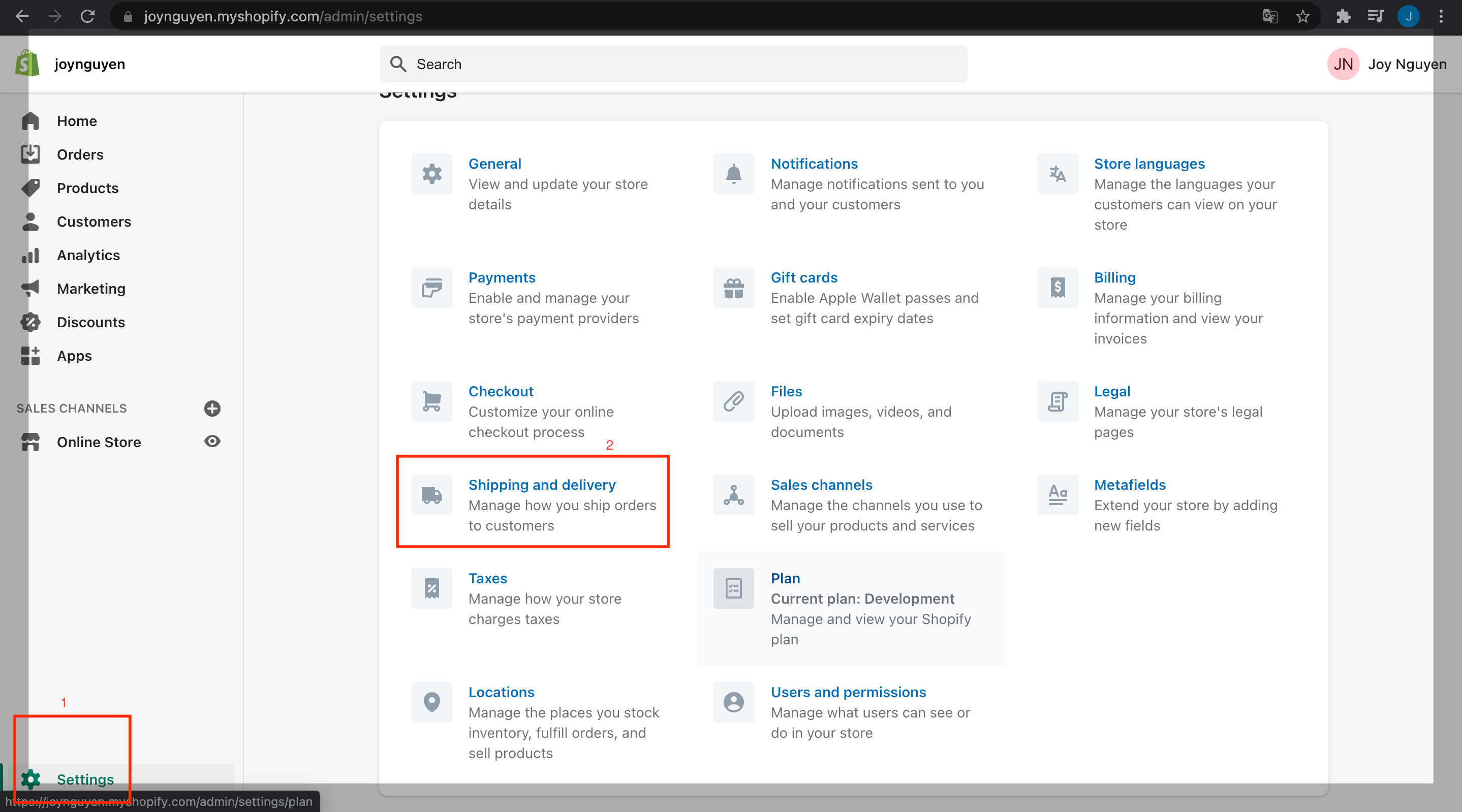Click the joynguyen store name
Image resolution: width=1462 pixels, height=812 pixels.
point(89,64)
